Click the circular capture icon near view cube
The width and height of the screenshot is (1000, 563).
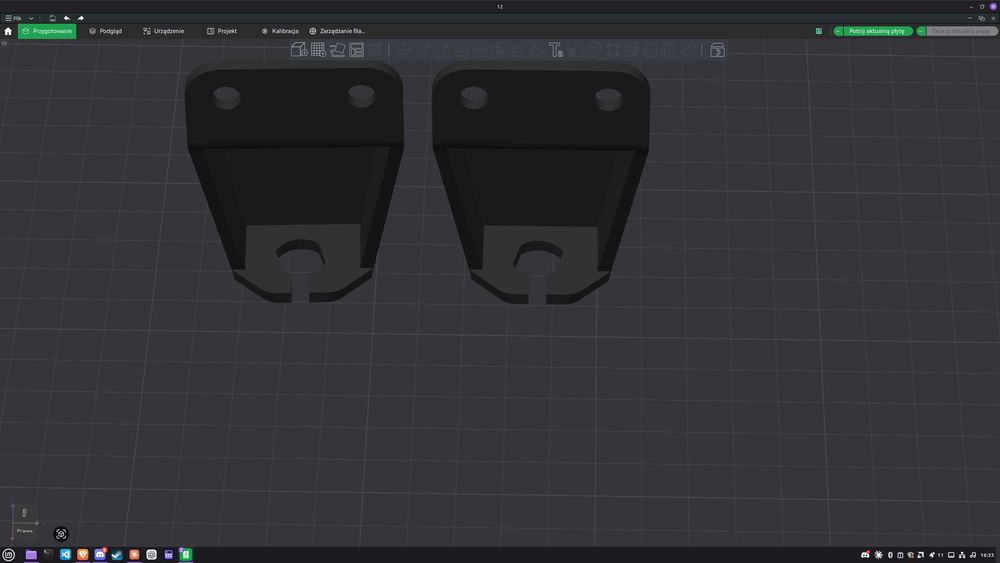coord(61,534)
